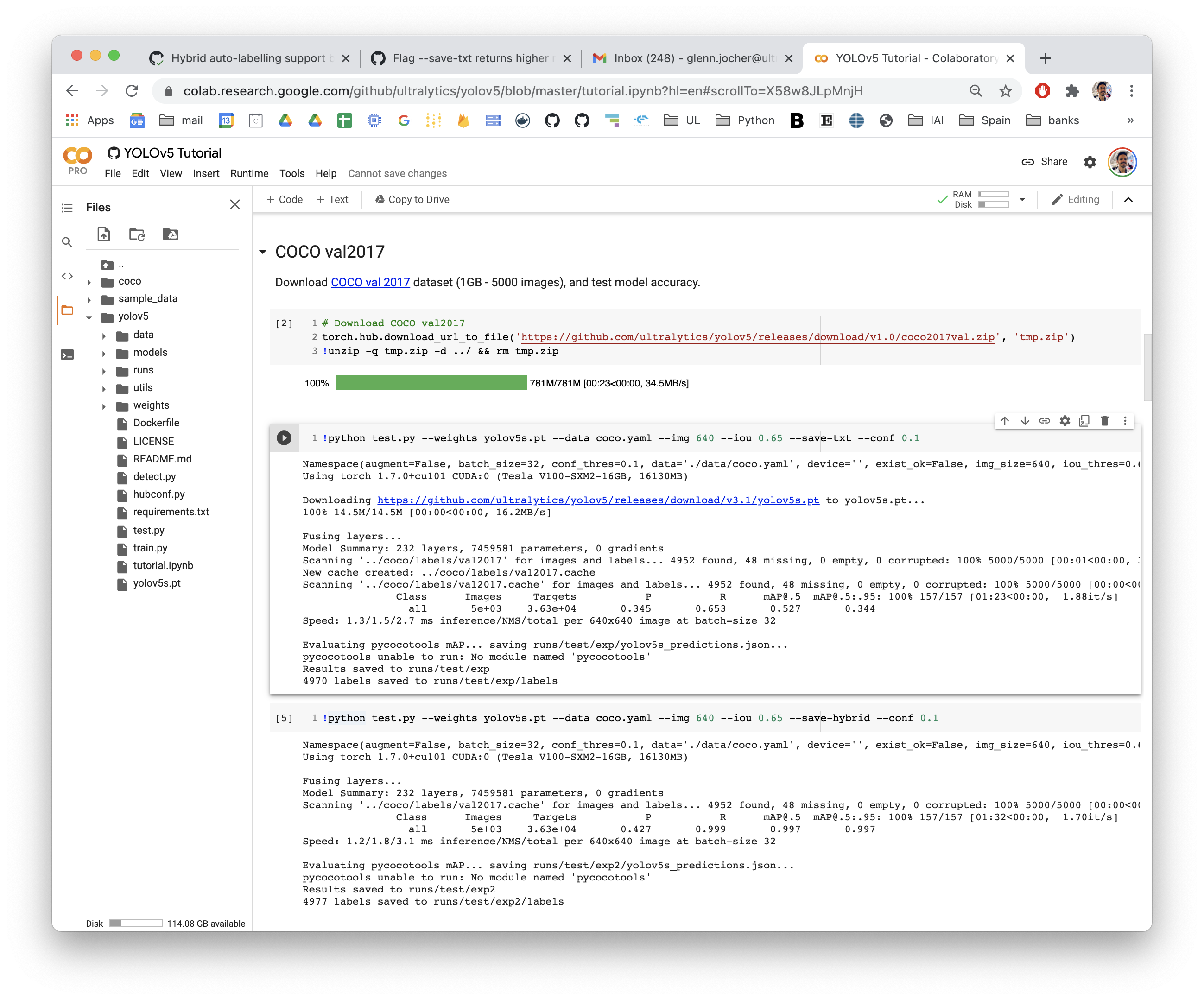Open coco2017val.zip URL in code cell

click(x=758, y=337)
